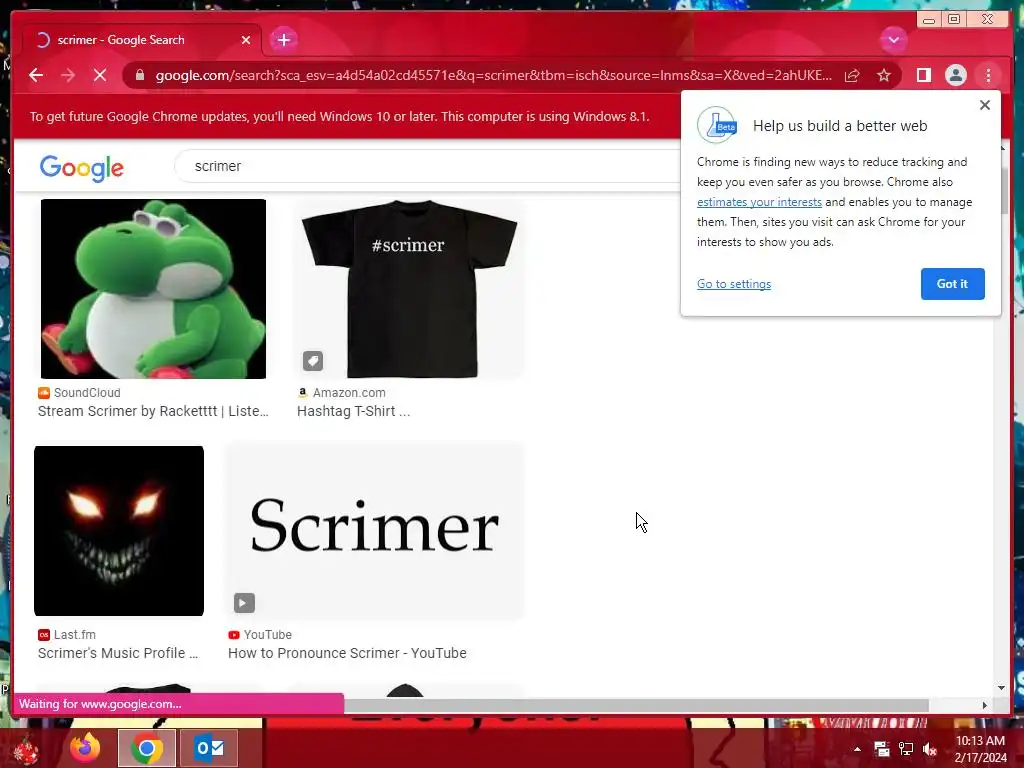The height and width of the screenshot is (768, 1024).
Task: Open Hashtag T-Shirt result title
Action: point(353,411)
